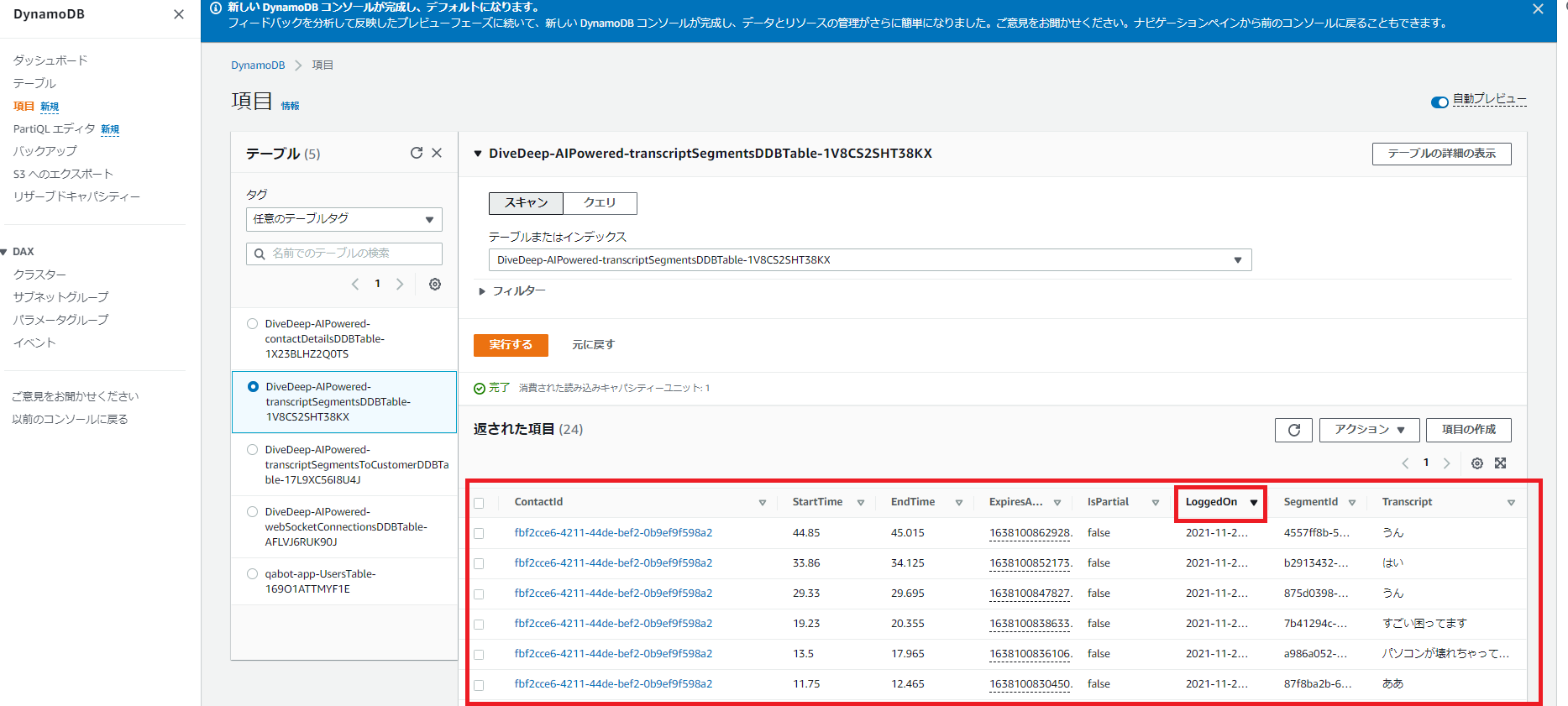Select webSocketConnectionsDDBTable radio button
Image resolution: width=1568 pixels, height=706 pixels.
[252, 512]
